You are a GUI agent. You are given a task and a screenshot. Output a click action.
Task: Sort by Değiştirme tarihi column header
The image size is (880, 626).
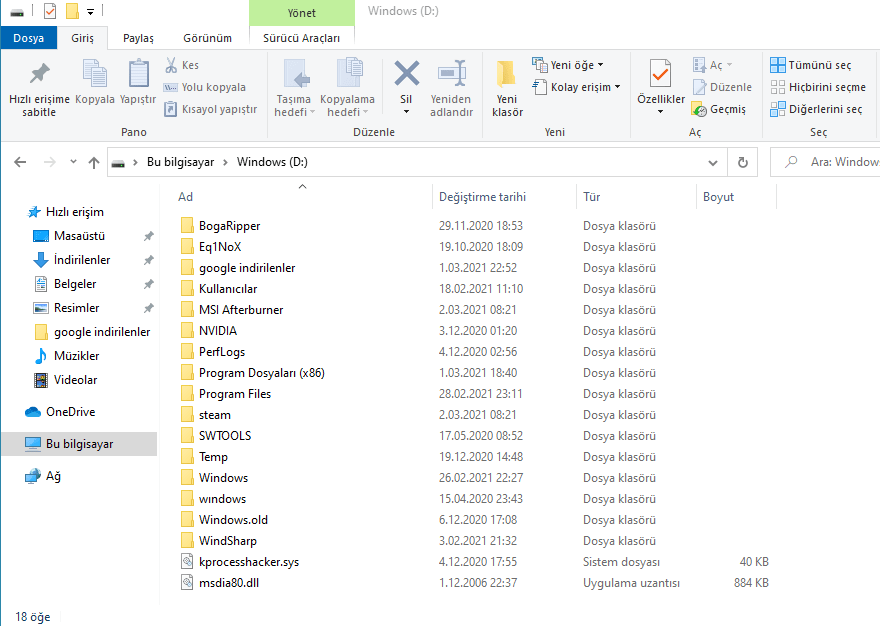click(x=482, y=197)
